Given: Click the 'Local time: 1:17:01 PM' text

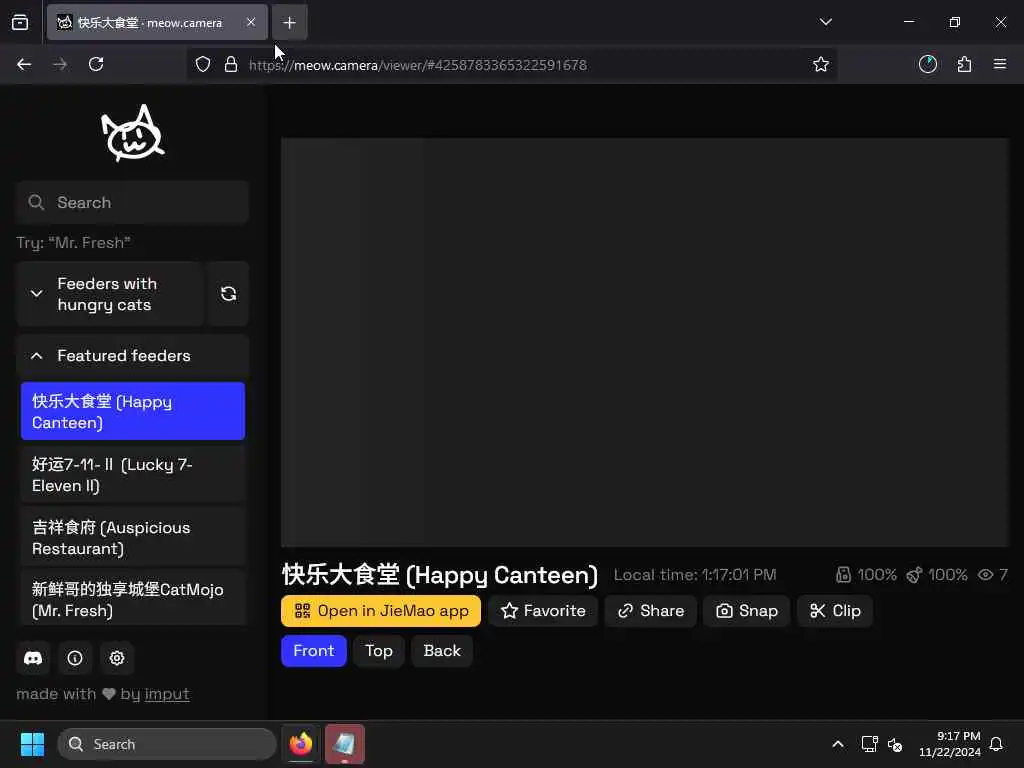Looking at the screenshot, I should click(x=695, y=575).
